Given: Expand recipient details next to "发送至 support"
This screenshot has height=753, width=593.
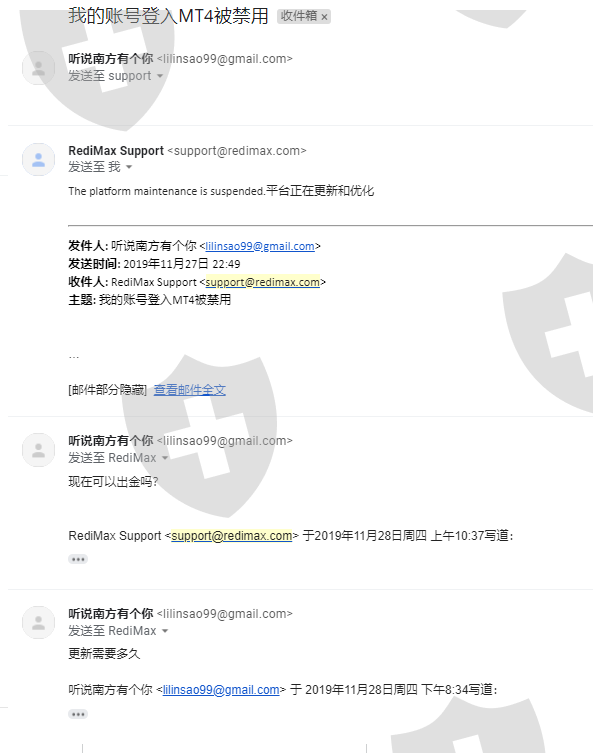Looking at the screenshot, I should click(160, 76).
